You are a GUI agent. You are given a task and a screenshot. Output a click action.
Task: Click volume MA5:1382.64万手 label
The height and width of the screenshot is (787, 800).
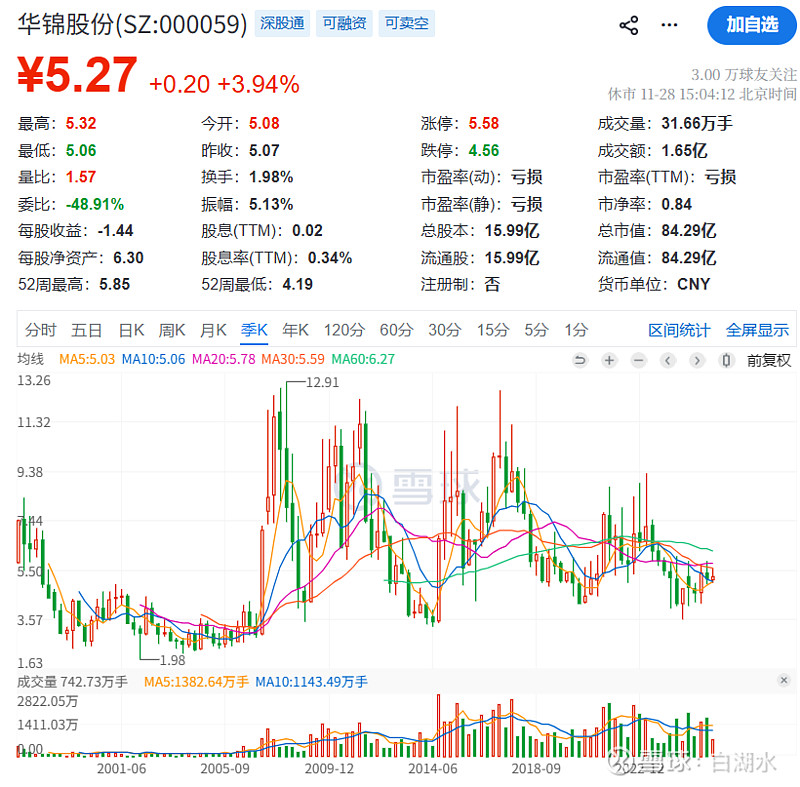pyautogui.click(x=196, y=681)
